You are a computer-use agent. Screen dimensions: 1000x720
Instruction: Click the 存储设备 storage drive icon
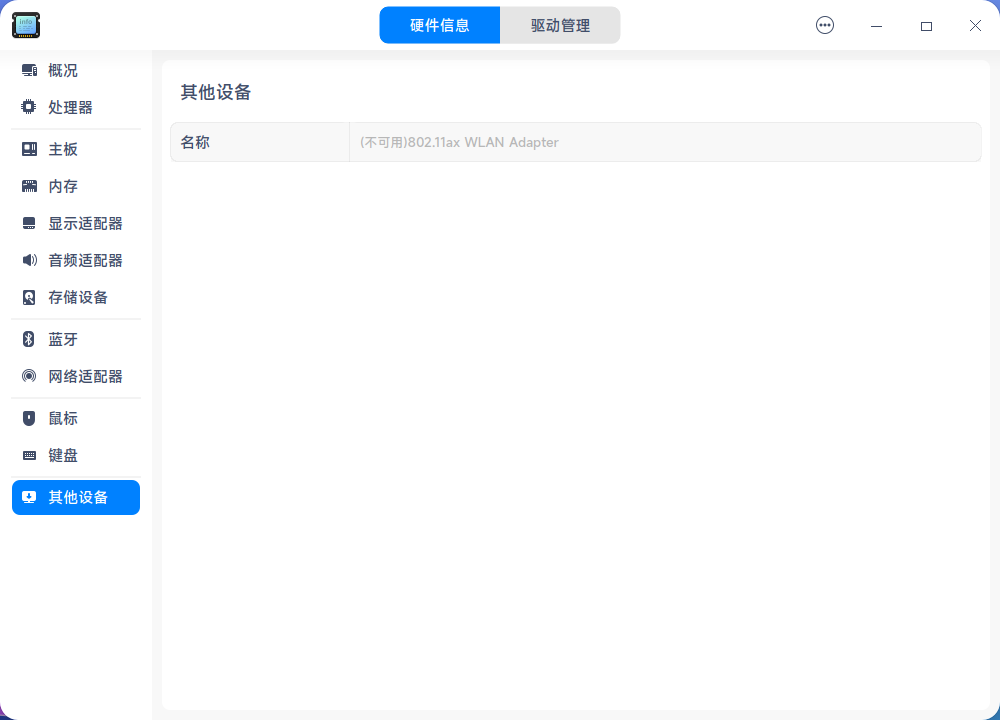point(28,297)
